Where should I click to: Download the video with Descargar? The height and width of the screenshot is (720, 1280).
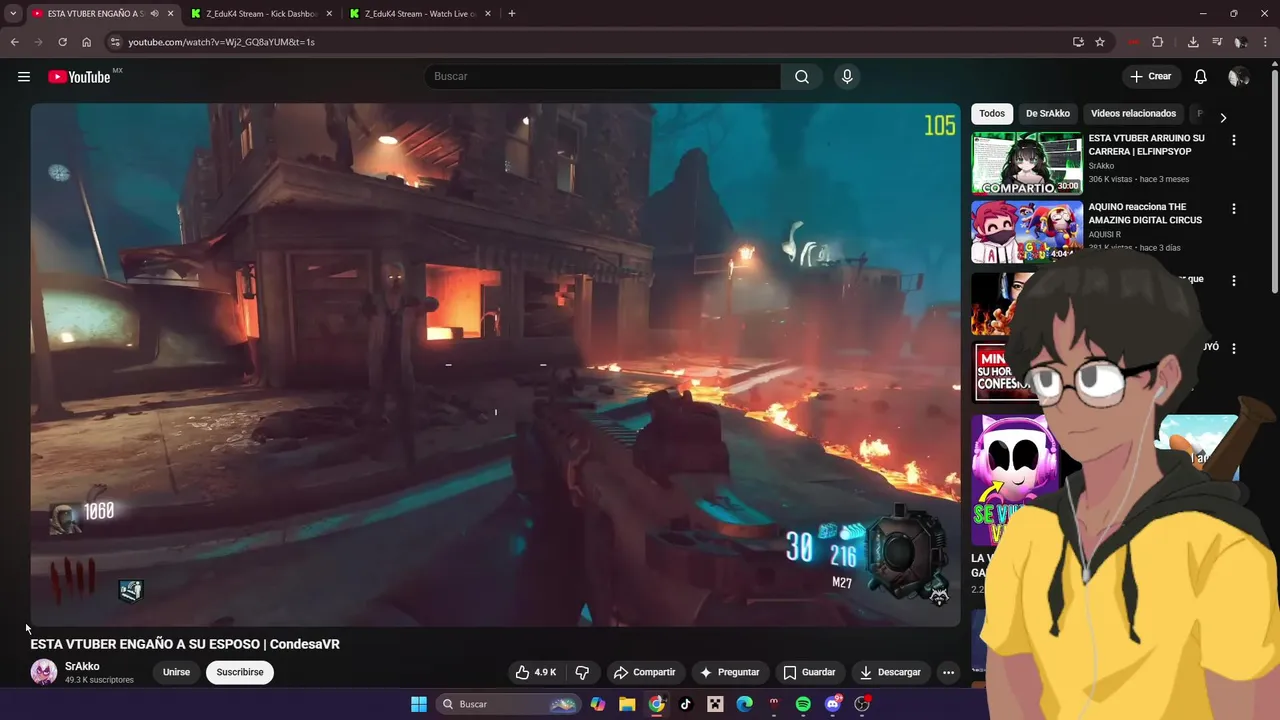click(890, 672)
